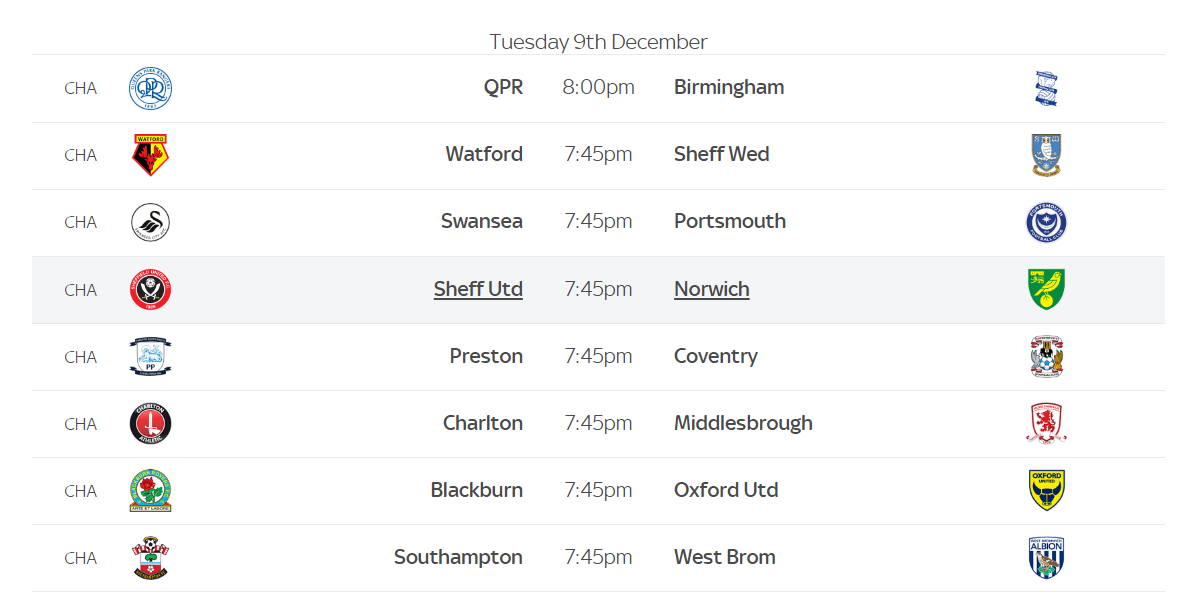Select the Coventry team name

(715, 356)
